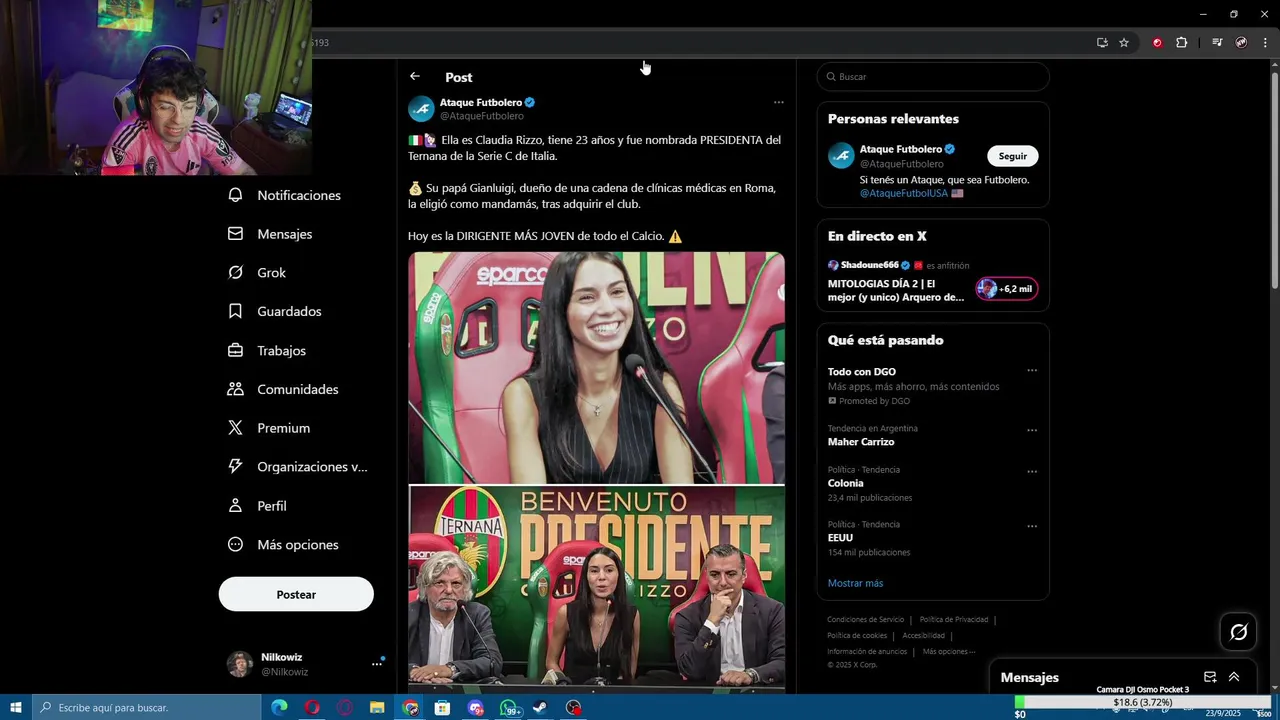Click Nilkowiz profile avatar at bottom

[239, 664]
